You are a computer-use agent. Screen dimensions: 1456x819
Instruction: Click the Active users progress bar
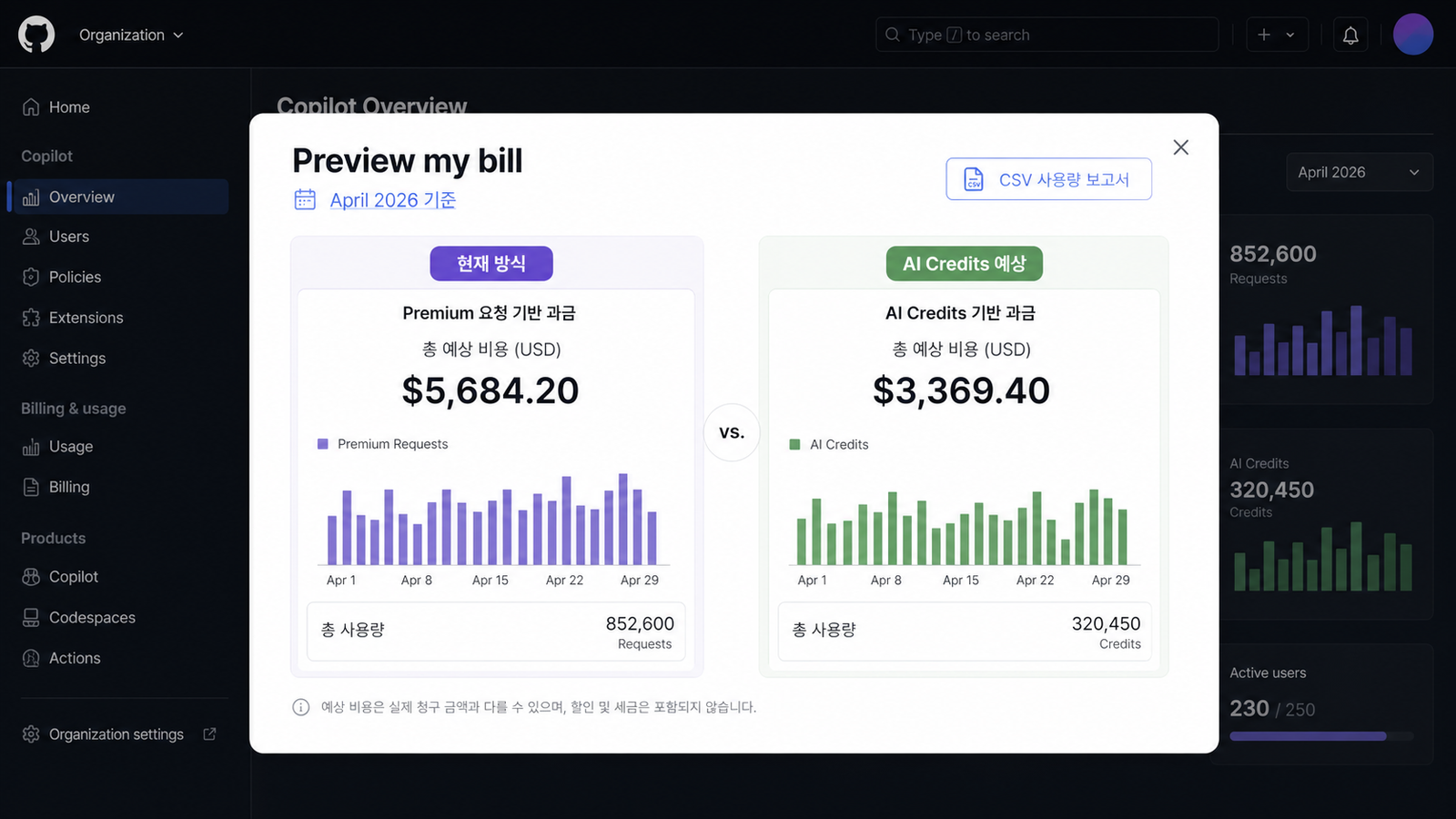1321,736
